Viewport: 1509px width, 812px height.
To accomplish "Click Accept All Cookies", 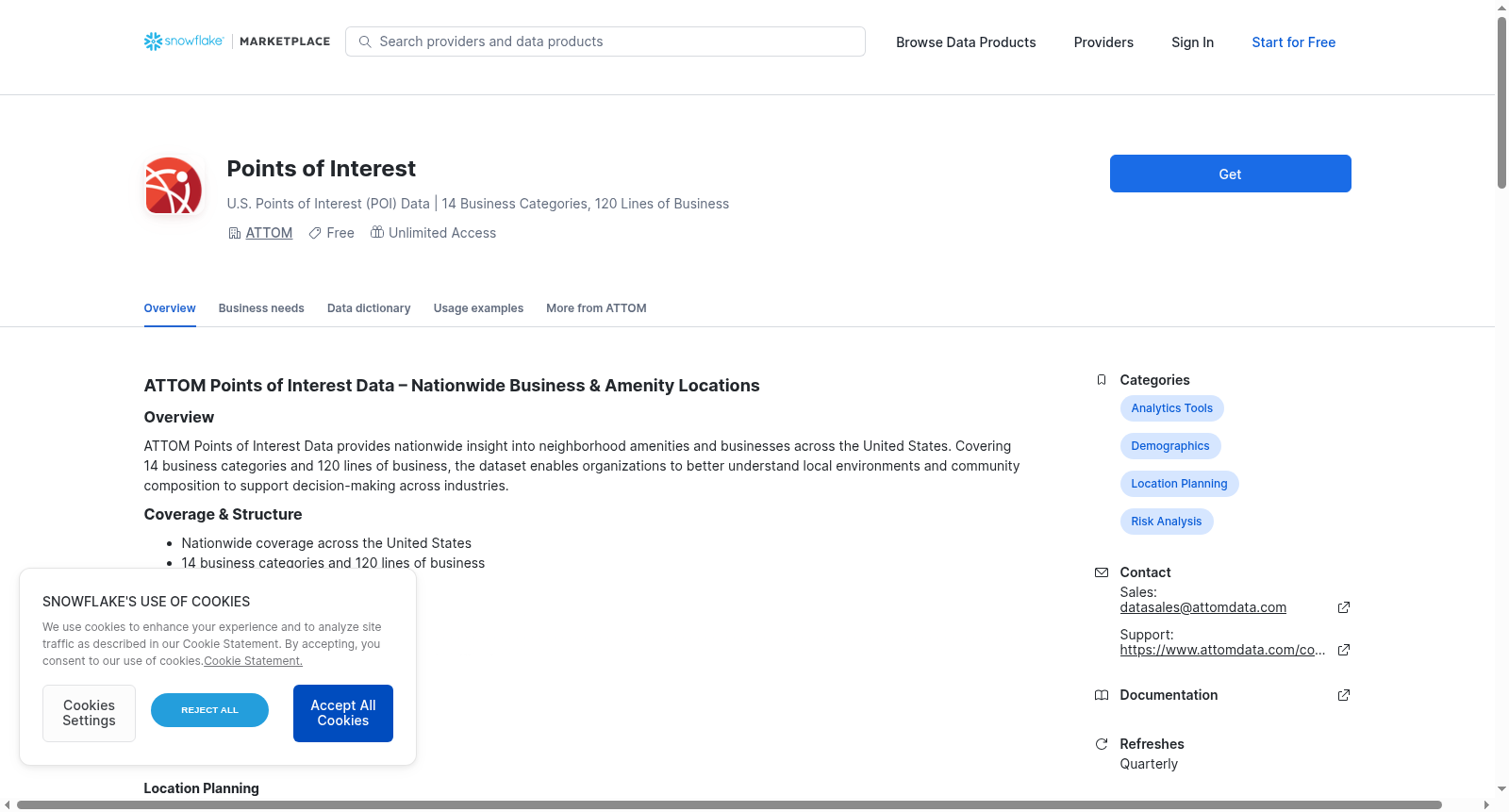I will tap(343, 713).
